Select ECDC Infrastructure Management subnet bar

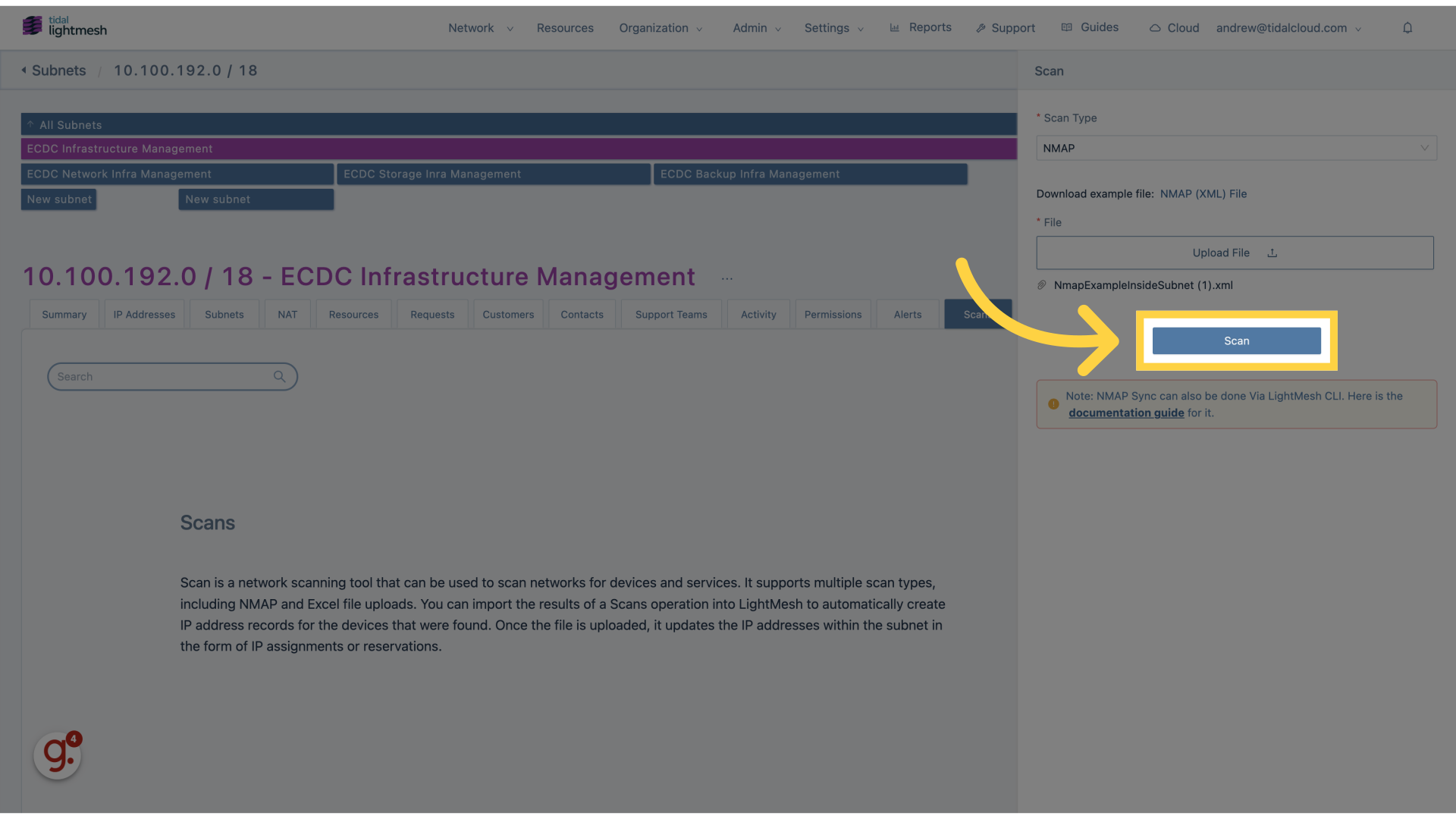[x=519, y=149]
